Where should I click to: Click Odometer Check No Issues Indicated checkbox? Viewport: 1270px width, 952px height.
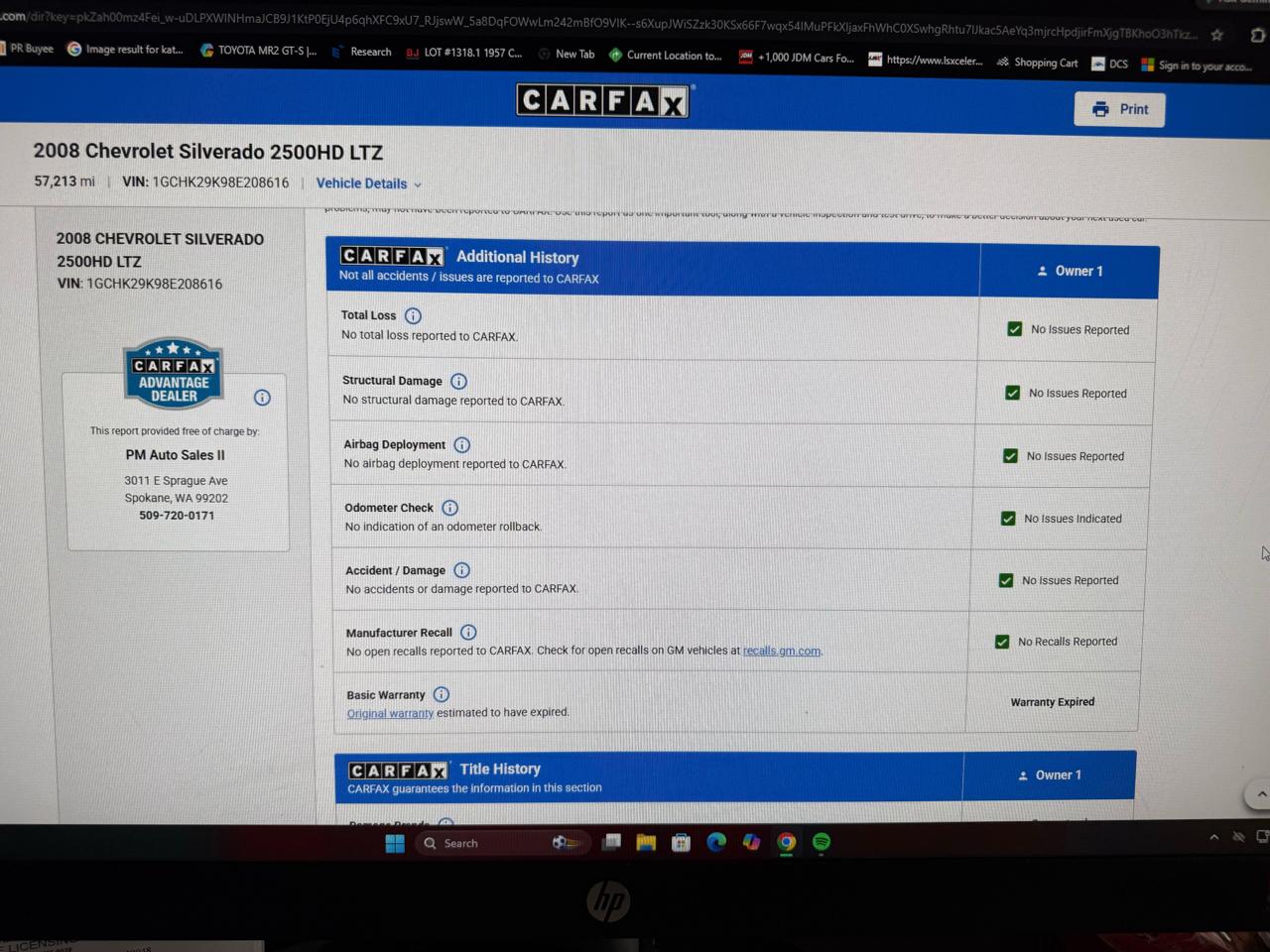[1008, 519]
